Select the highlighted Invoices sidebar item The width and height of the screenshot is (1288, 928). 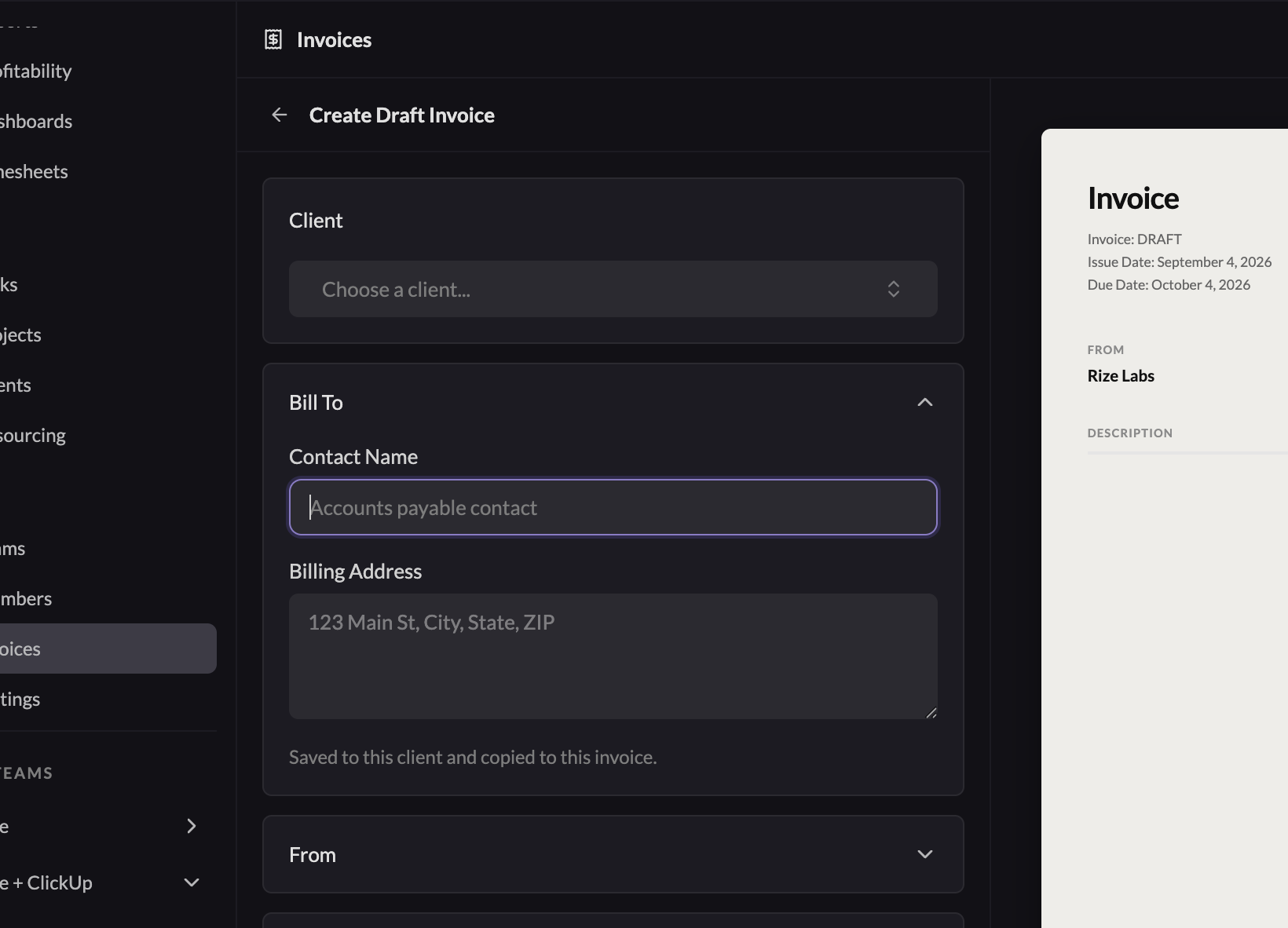click(x=108, y=649)
